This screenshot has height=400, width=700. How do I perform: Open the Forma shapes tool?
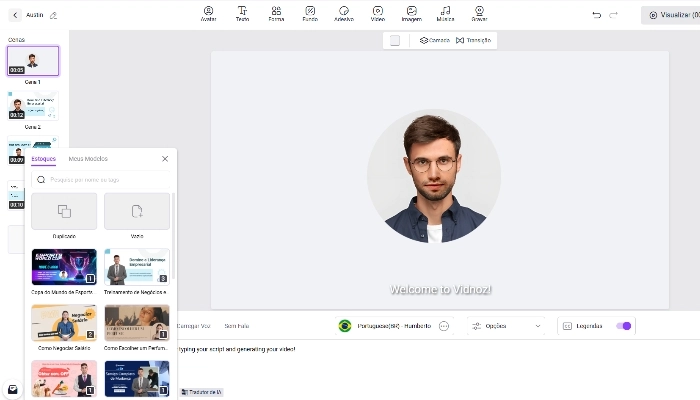[276, 14]
